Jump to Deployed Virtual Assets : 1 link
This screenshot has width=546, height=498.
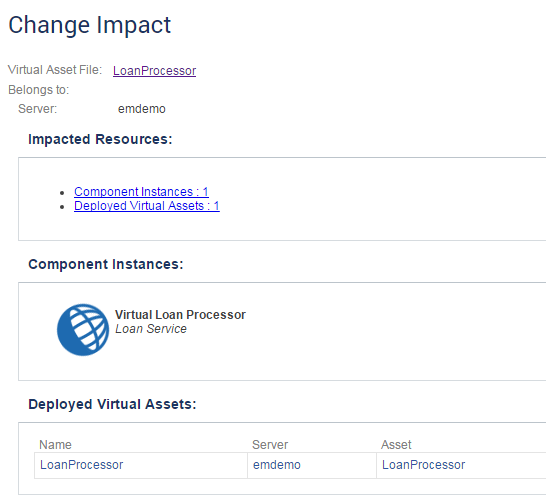pos(147,206)
